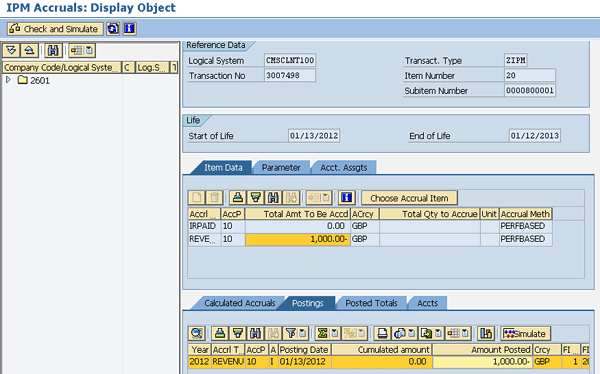Click the 2012 year cell in postings
This screenshot has width=600, height=374.
[199, 362]
